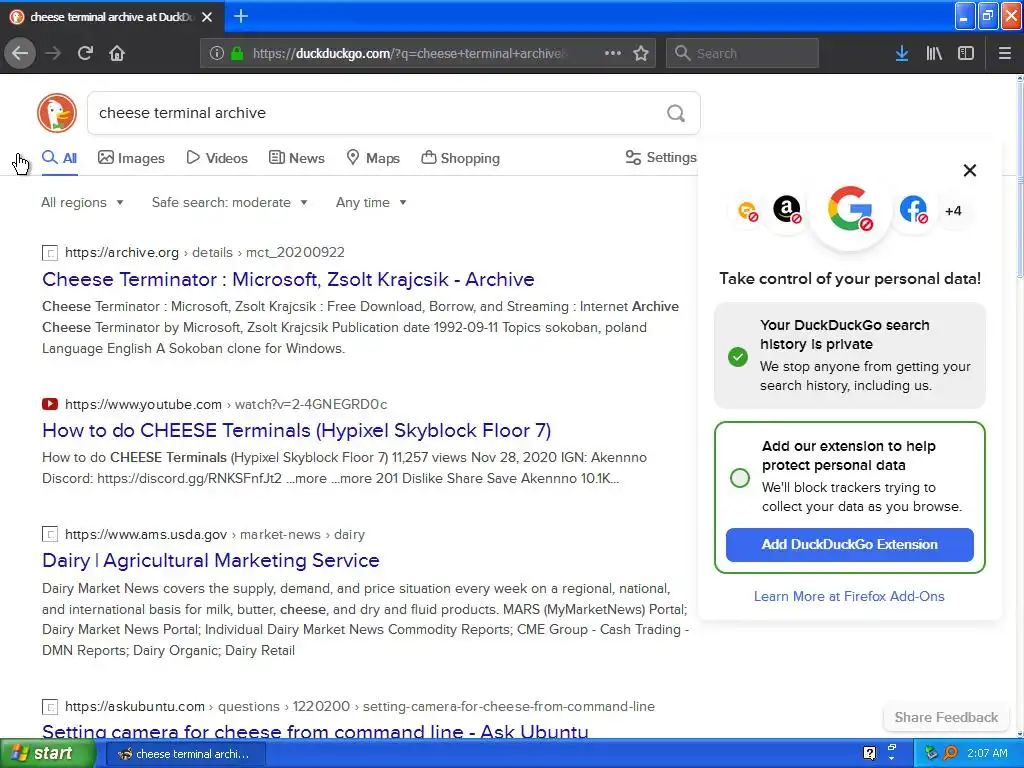Open the All regions dropdown
The height and width of the screenshot is (768, 1024).
82,202
